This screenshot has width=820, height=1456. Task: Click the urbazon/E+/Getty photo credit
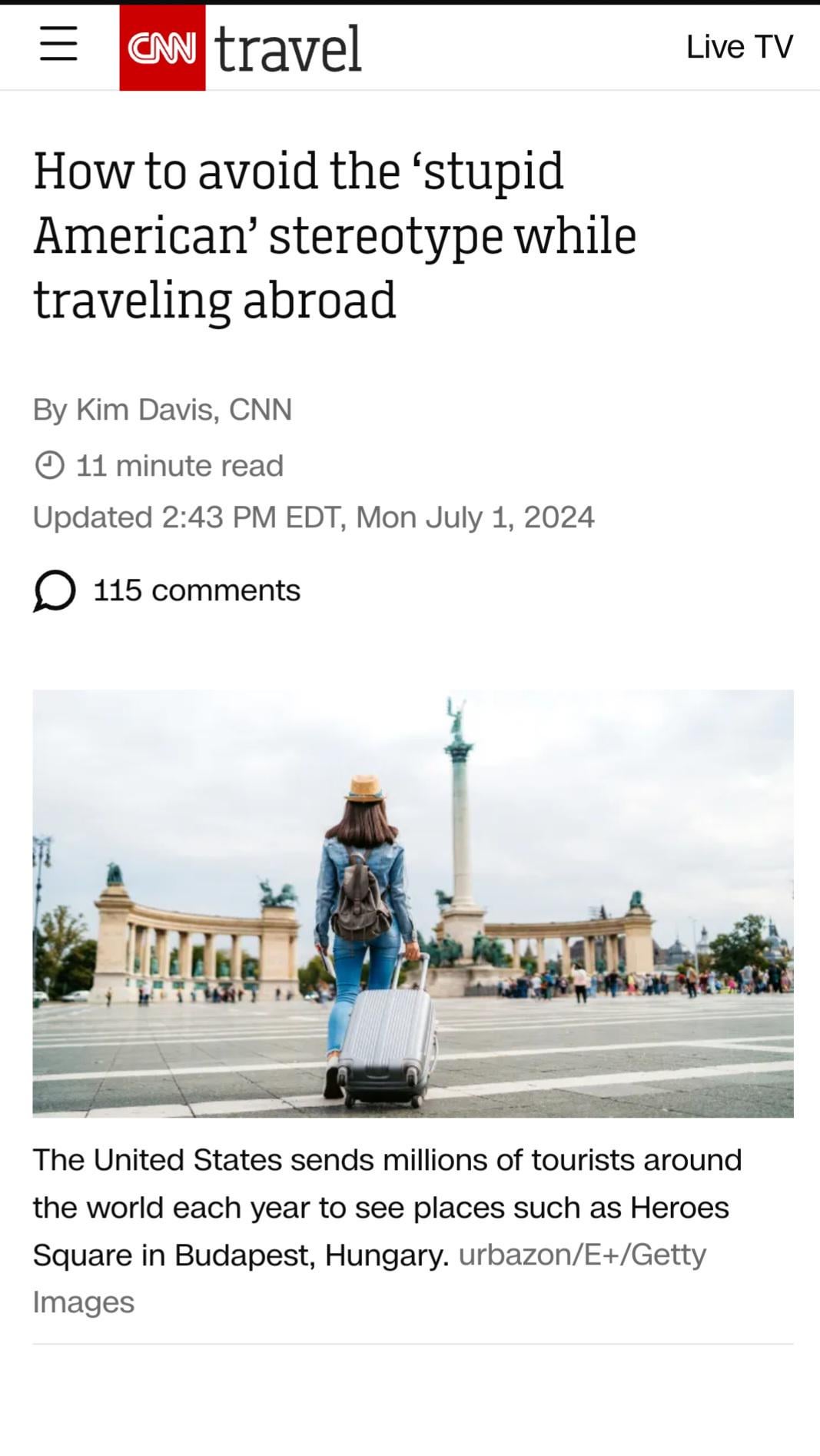pos(582,1255)
